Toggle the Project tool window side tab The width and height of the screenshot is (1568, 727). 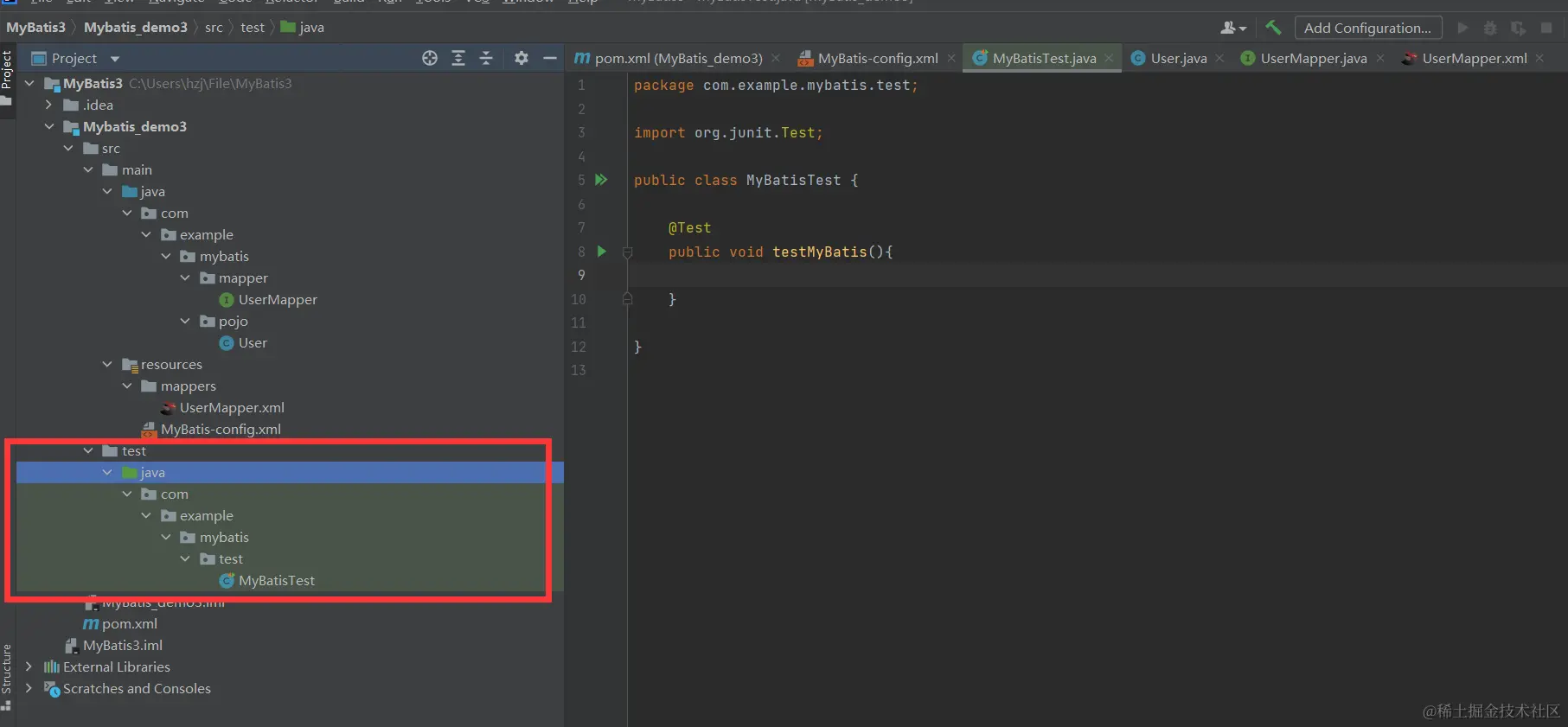(7, 78)
